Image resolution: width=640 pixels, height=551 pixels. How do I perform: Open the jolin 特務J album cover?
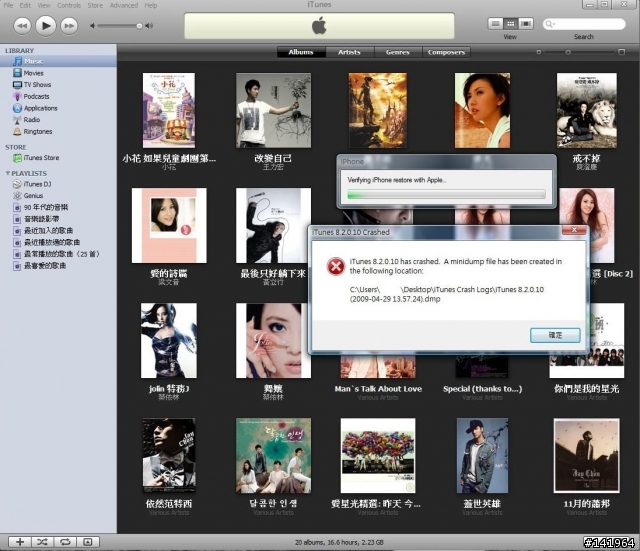click(169, 340)
